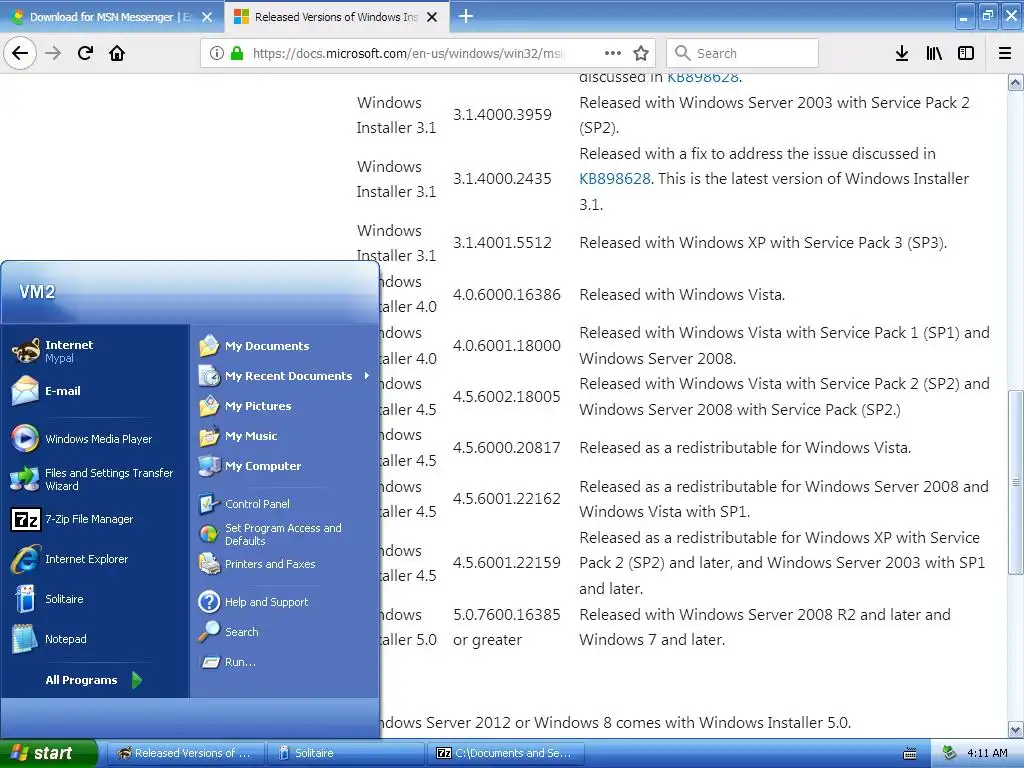Screen dimensions: 1024x768
Task: Open the browser hamburger menu
Action: (x=1005, y=53)
